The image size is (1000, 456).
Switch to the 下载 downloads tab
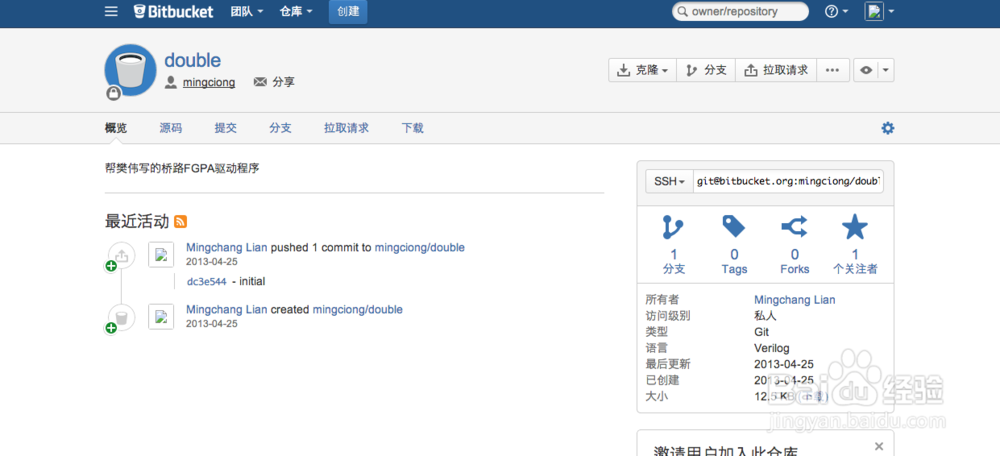tap(413, 128)
